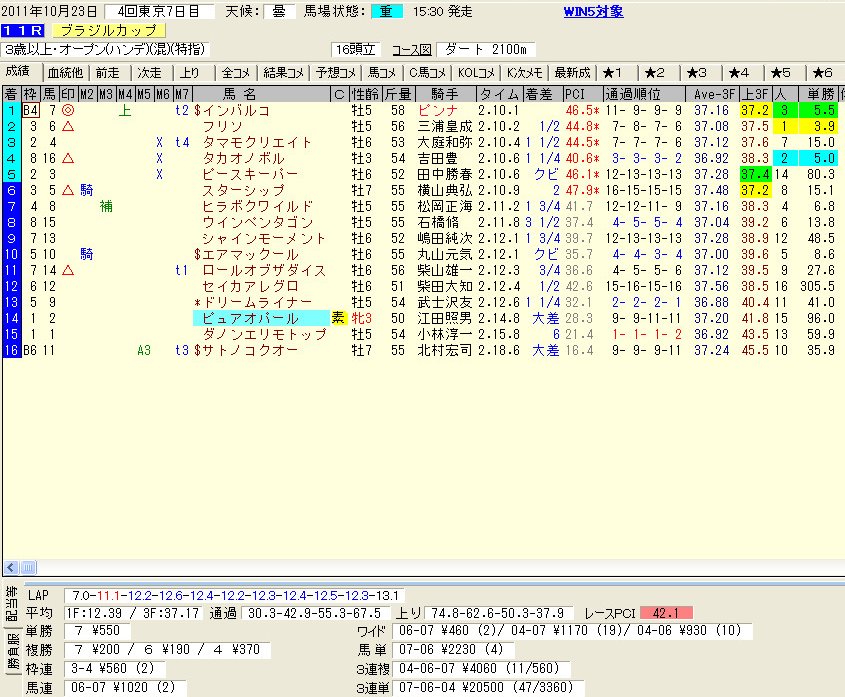Image resolution: width=845 pixels, height=697 pixels.
Task: Open the ★2 star tab
Action: click(x=654, y=73)
